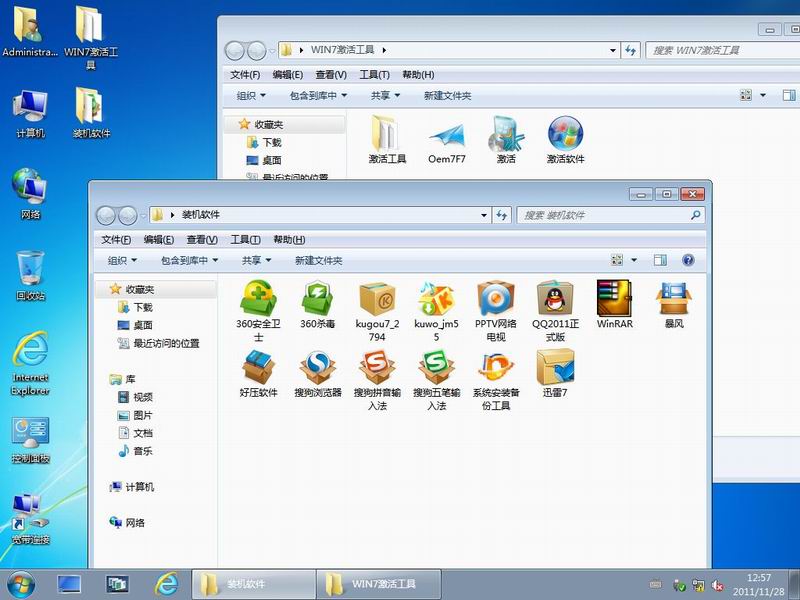Open address history dropdown in WIN7激活工具 window
The height and width of the screenshot is (600, 800).
tap(613, 50)
